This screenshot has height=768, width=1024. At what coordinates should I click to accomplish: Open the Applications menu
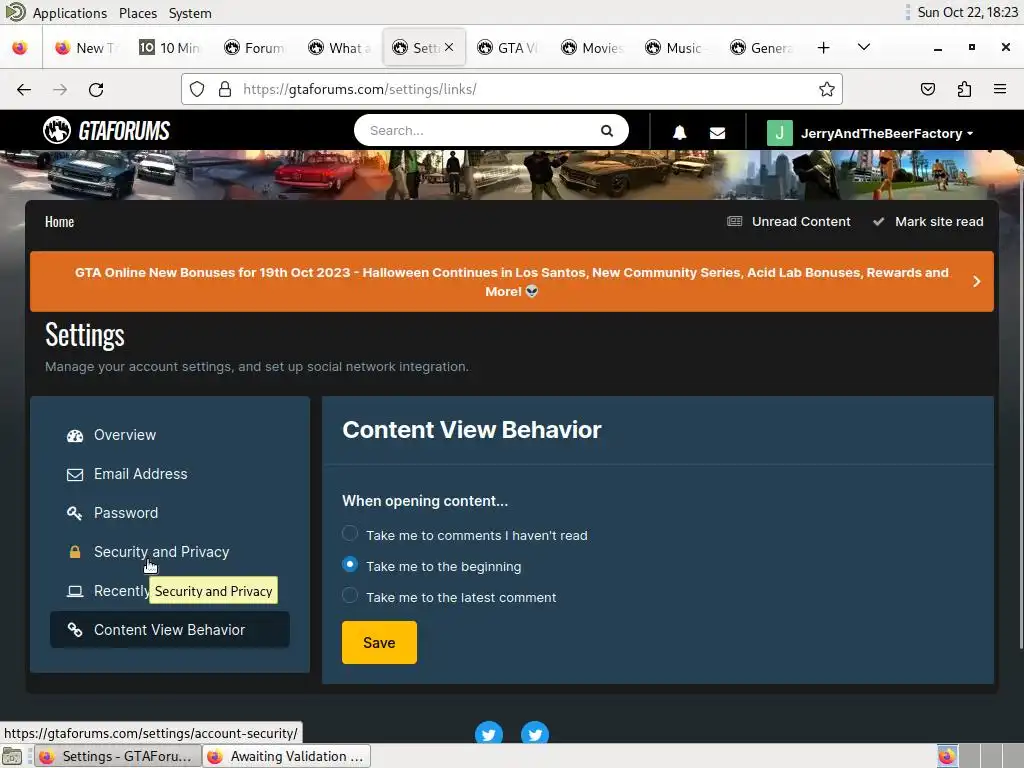click(70, 13)
